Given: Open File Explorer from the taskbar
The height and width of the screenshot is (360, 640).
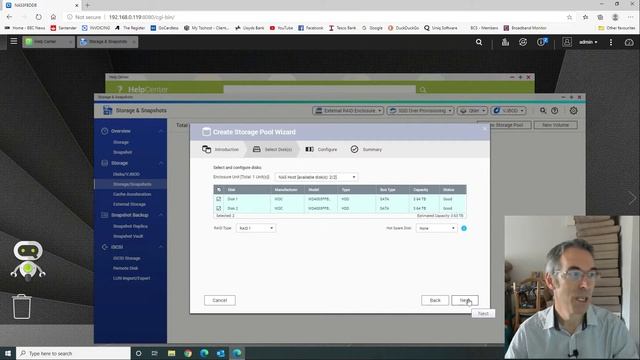Looking at the screenshot, I should pos(171,353).
